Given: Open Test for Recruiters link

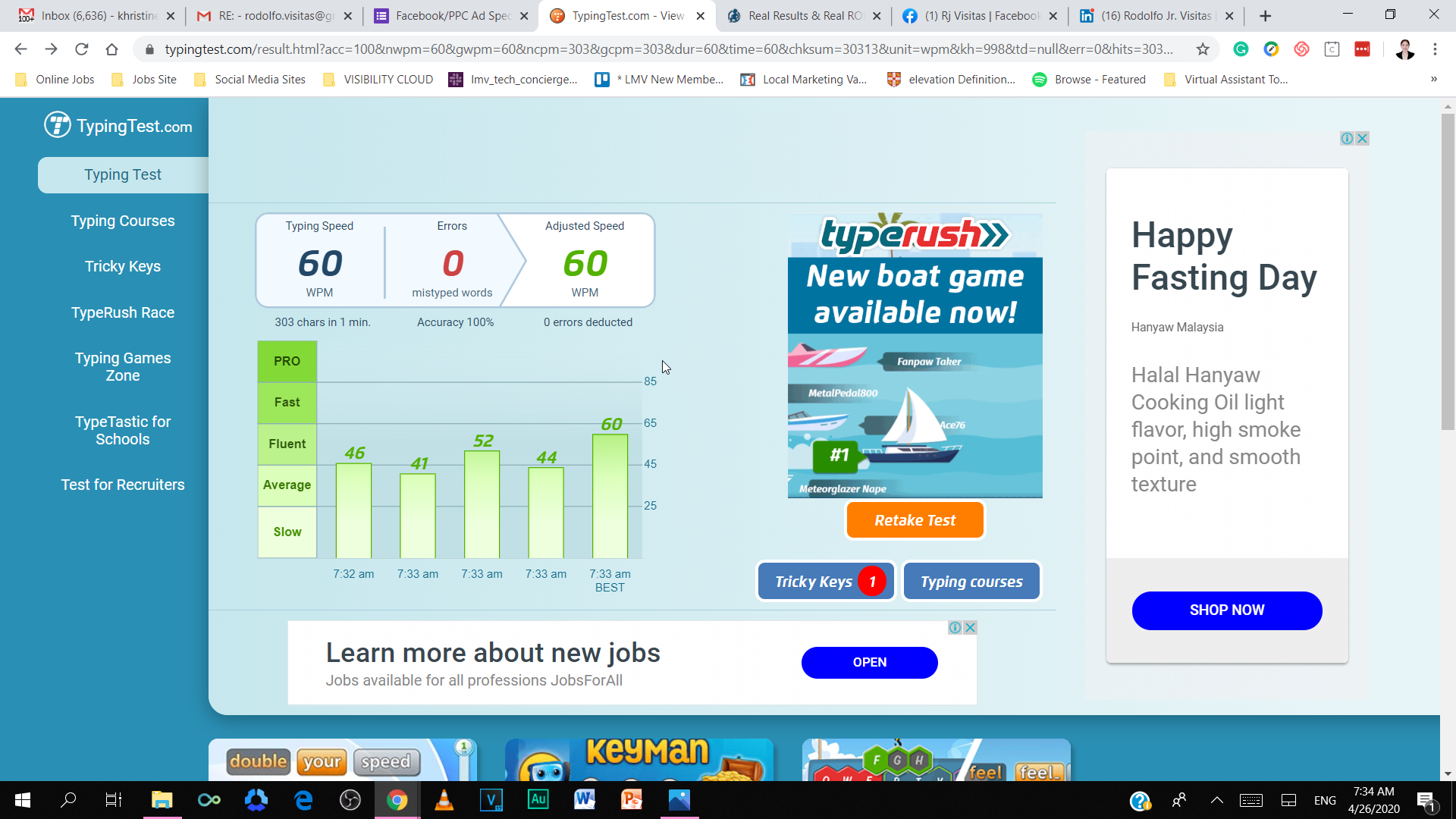Looking at the screenshot, I should (123, 485).
